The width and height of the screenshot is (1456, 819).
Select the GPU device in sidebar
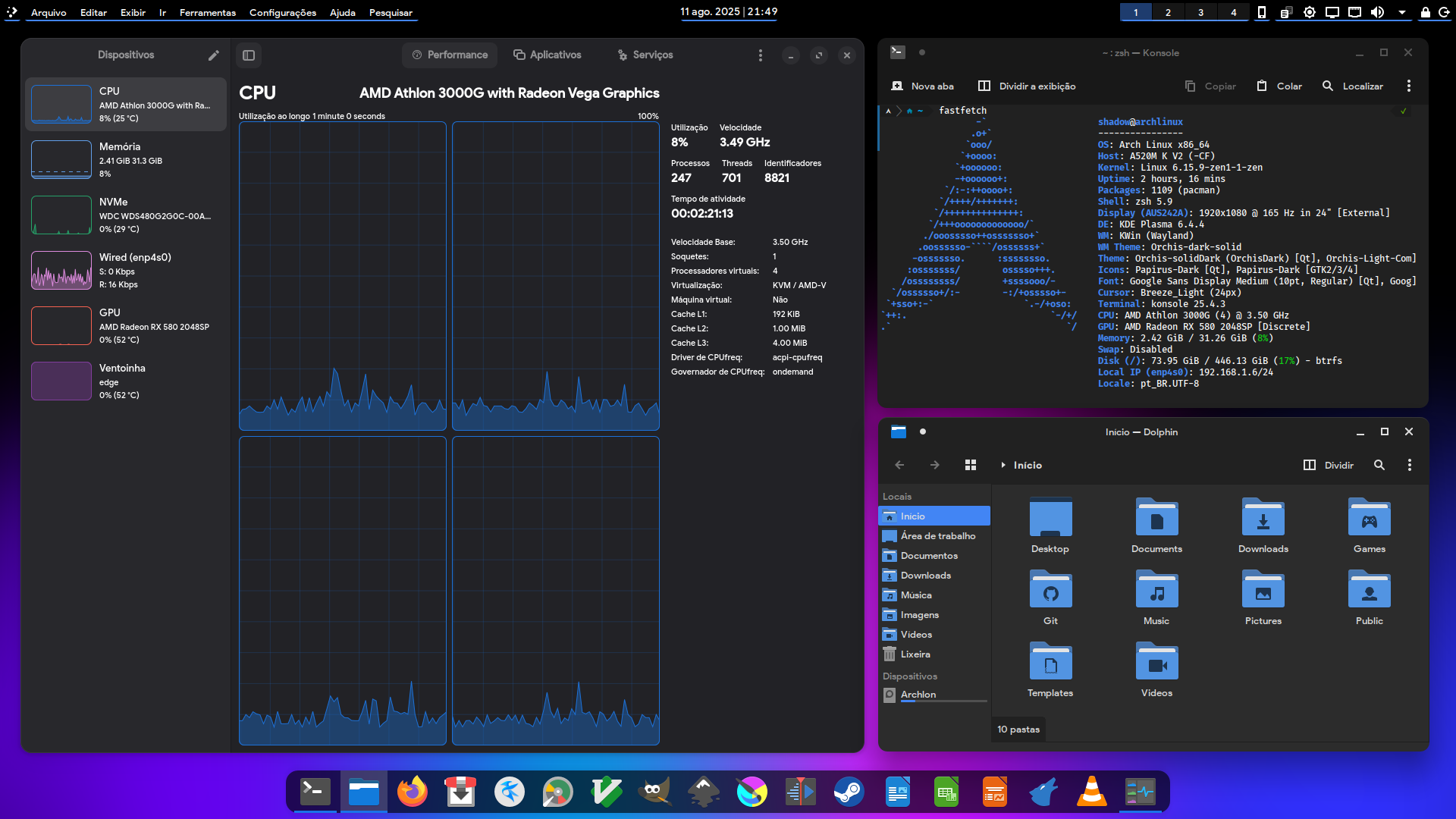[126, 326]
